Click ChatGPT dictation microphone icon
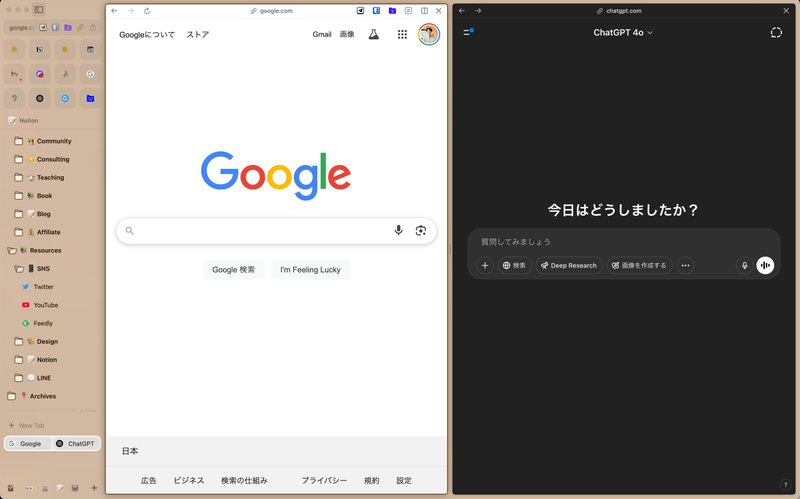 click(x=744, y=265)
